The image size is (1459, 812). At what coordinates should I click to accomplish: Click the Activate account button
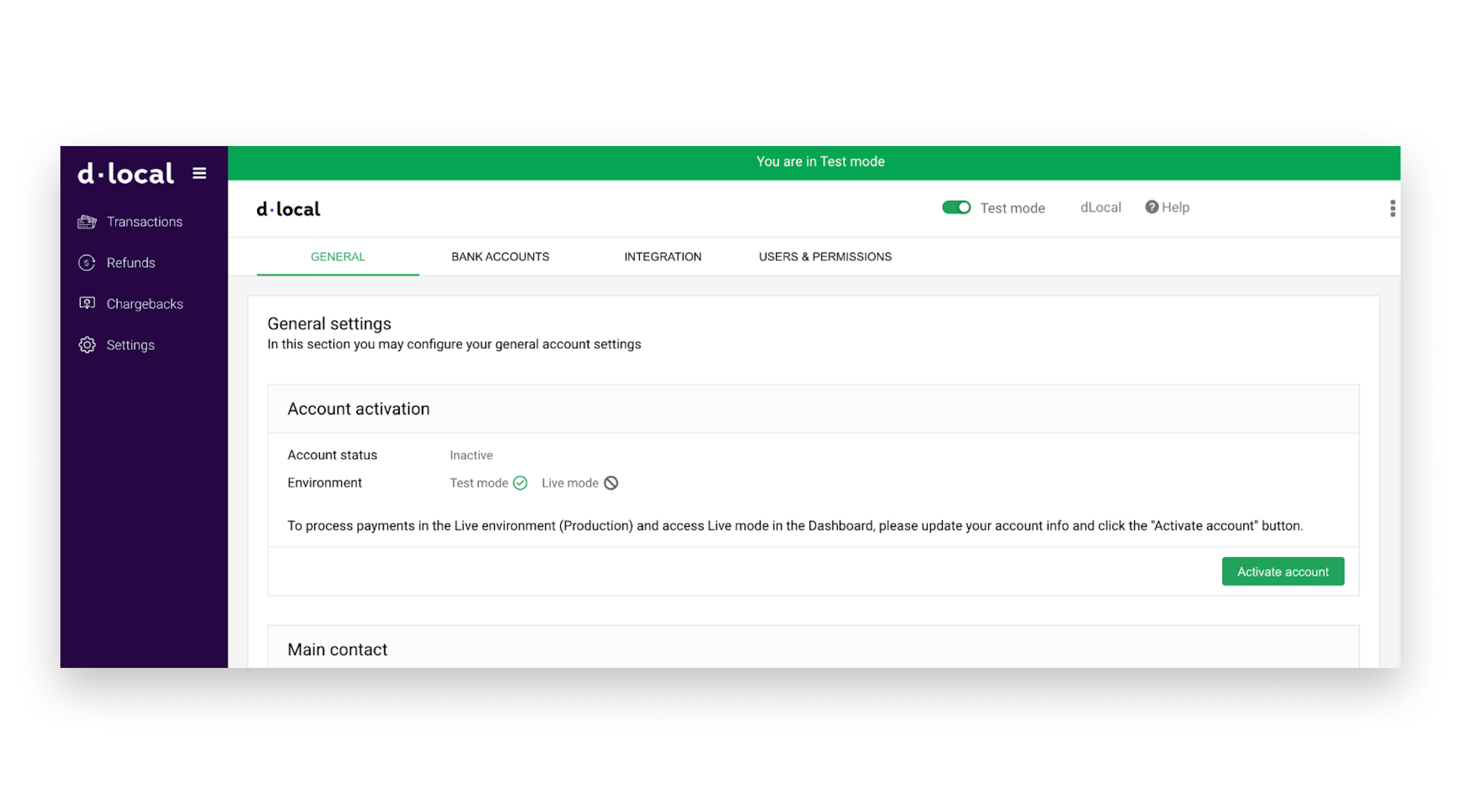tap(1283, 572)
